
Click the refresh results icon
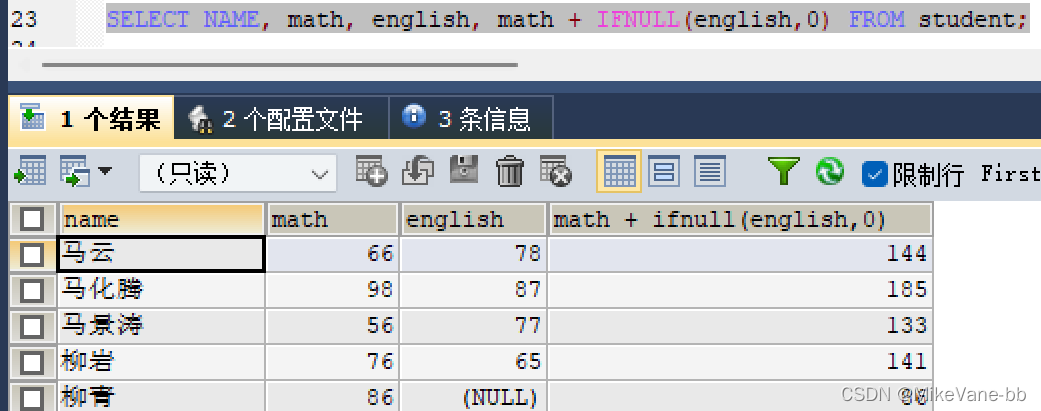tap(830, 171)
